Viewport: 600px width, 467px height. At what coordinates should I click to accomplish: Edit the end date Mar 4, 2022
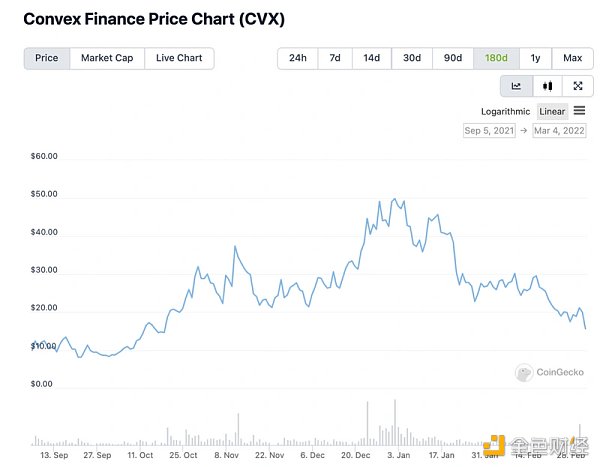pyautogui.click(x=560, y=130)
